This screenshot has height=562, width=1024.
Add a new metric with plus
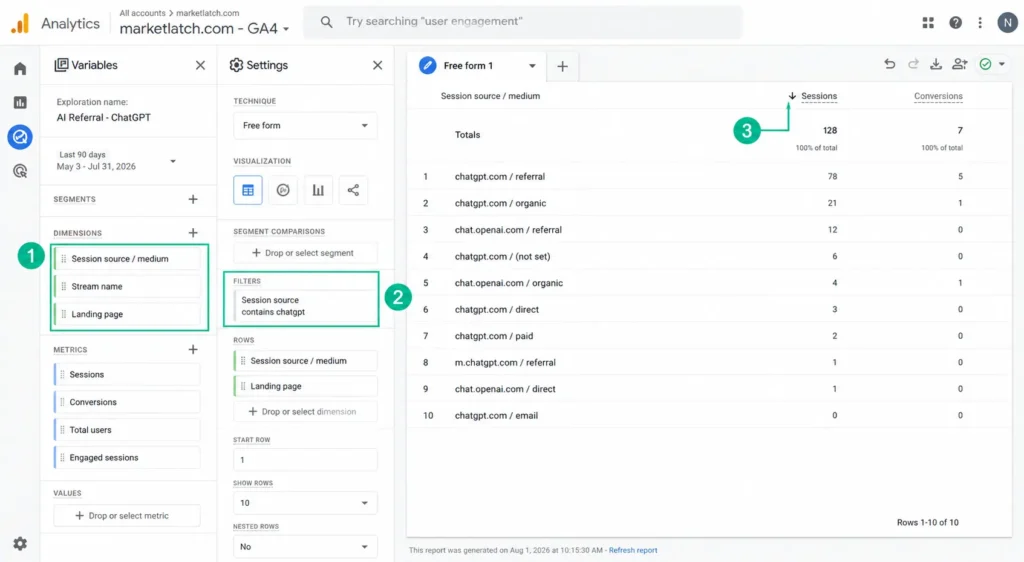193,350
